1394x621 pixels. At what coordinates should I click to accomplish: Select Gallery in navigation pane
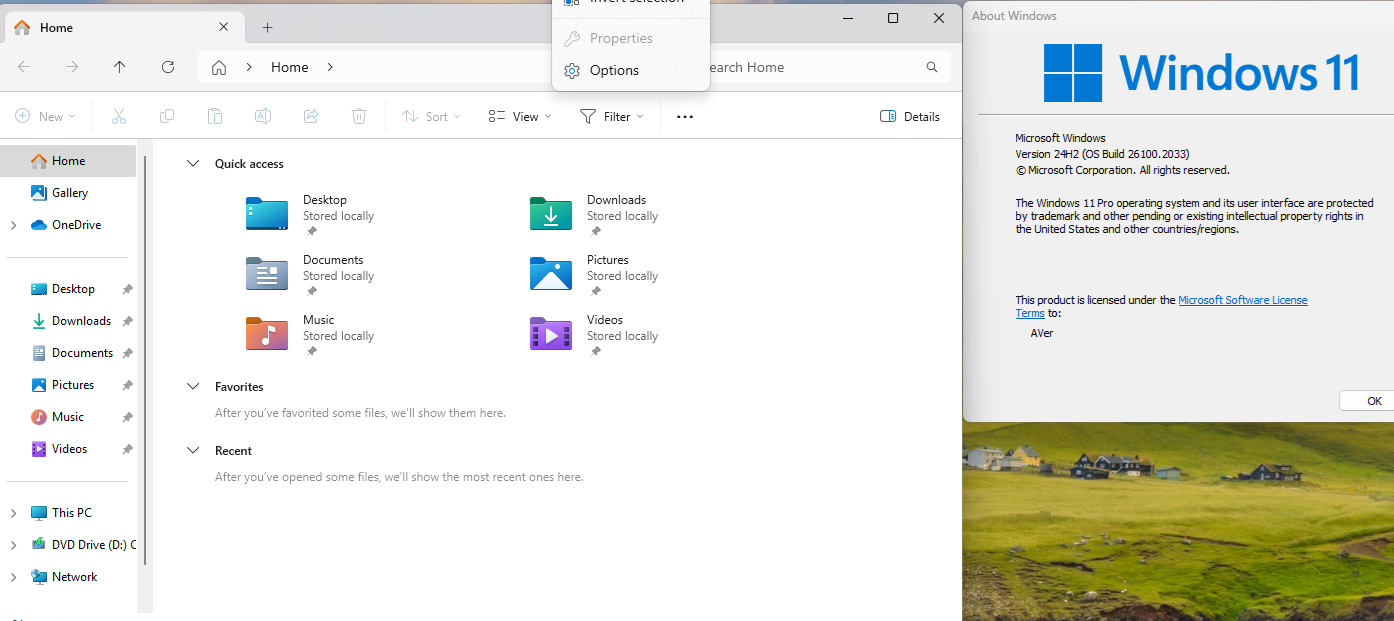(69, 193)
